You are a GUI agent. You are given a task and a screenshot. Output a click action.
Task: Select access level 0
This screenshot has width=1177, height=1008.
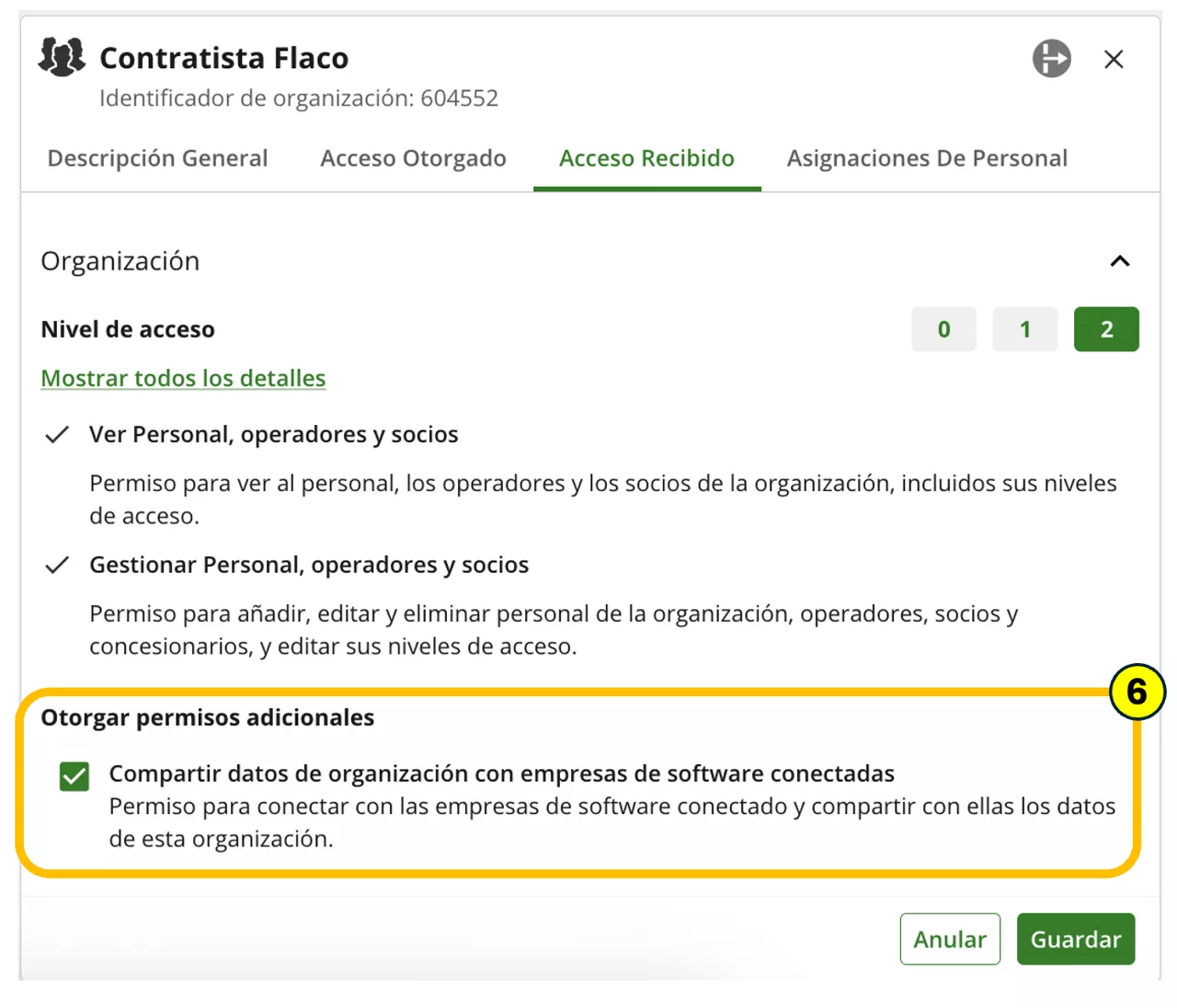943,328
